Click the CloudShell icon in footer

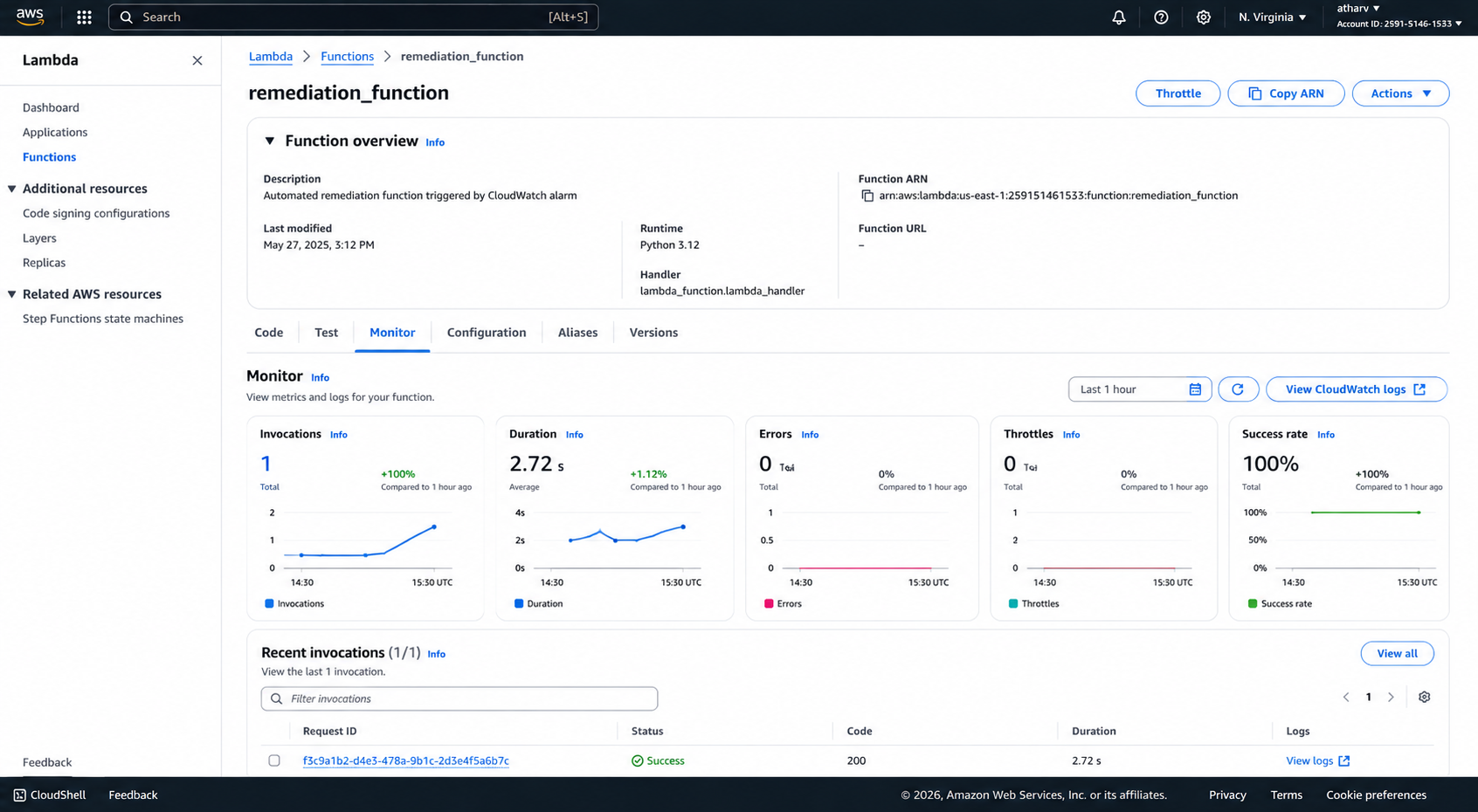[x=19, y=795]
